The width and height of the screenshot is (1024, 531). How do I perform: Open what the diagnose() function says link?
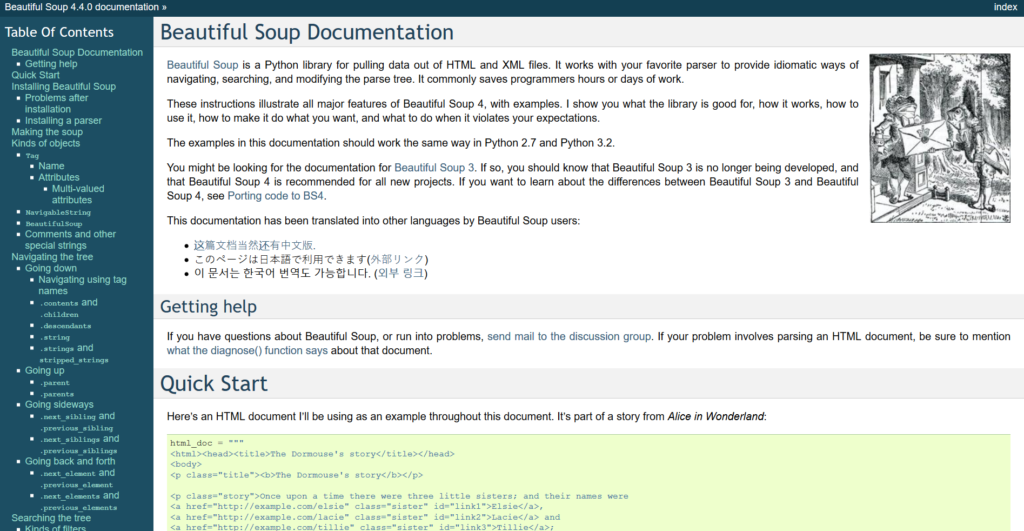click(247, 351)
